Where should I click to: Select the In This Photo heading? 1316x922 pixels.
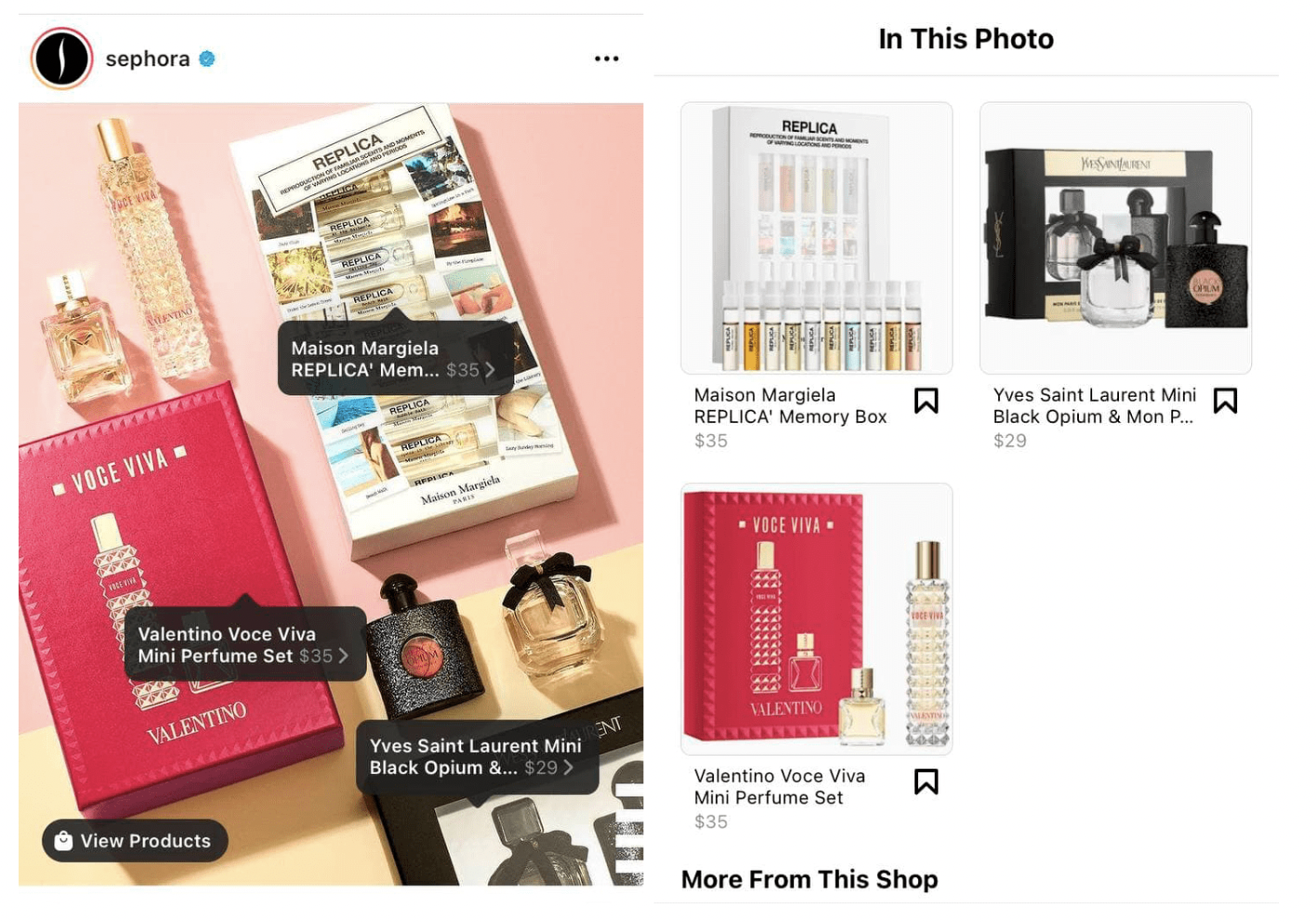click(966, 39)
